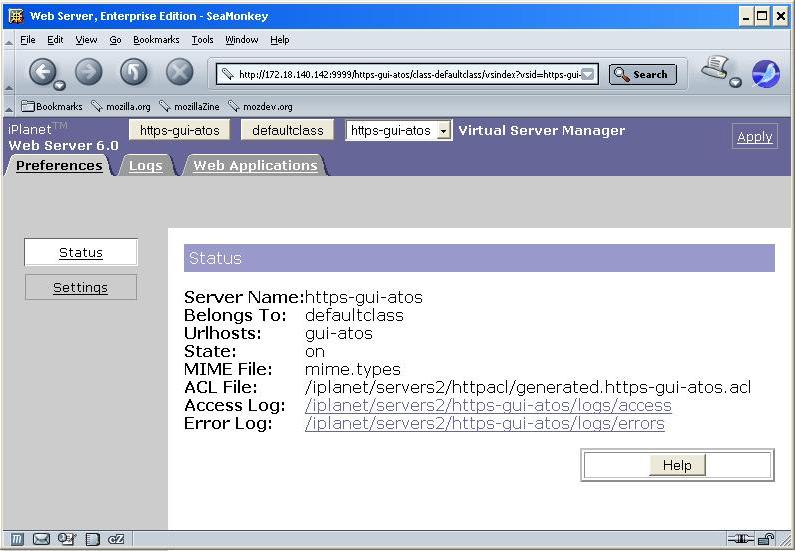The height and width of the screenshot is (551, 795).
Task: Open the Help menu
Action: coord(280,40)
